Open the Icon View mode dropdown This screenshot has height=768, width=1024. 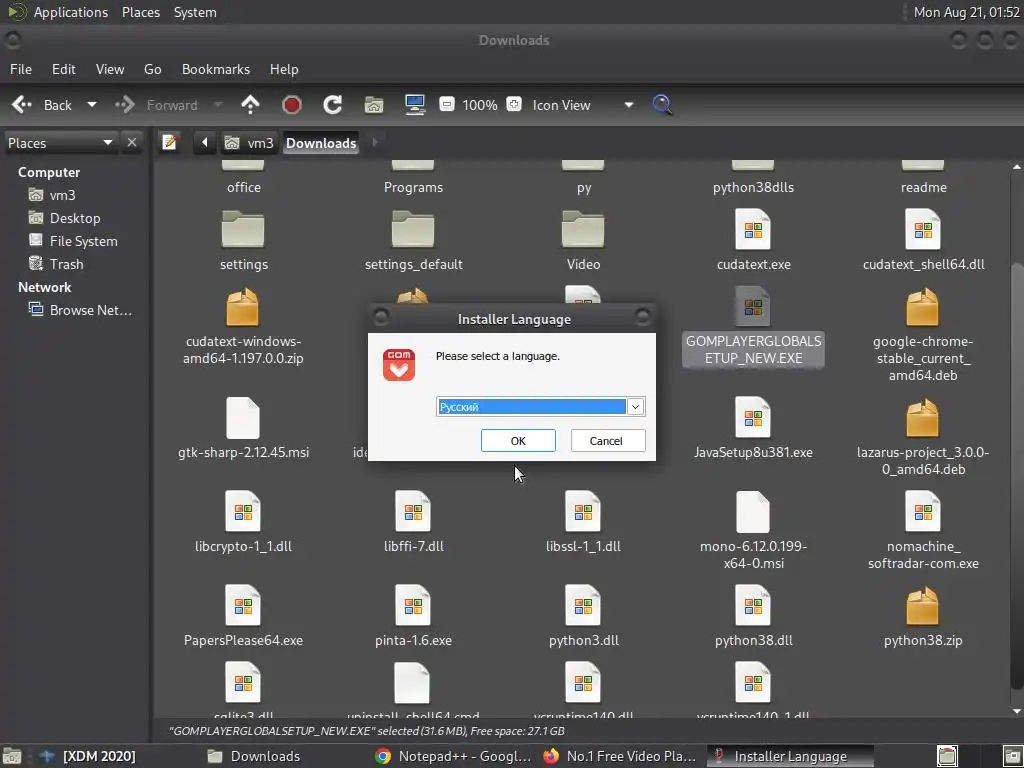tap(583, 105)
